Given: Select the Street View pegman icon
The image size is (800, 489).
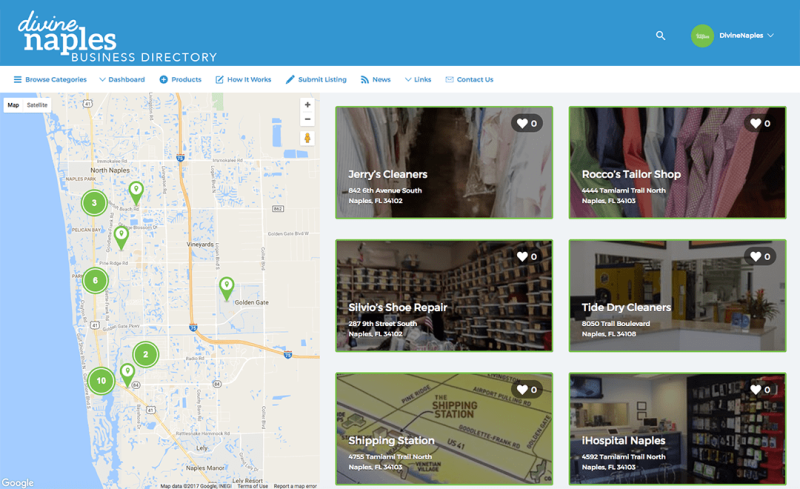Looking at the screenshot, I should coord(307,138).
